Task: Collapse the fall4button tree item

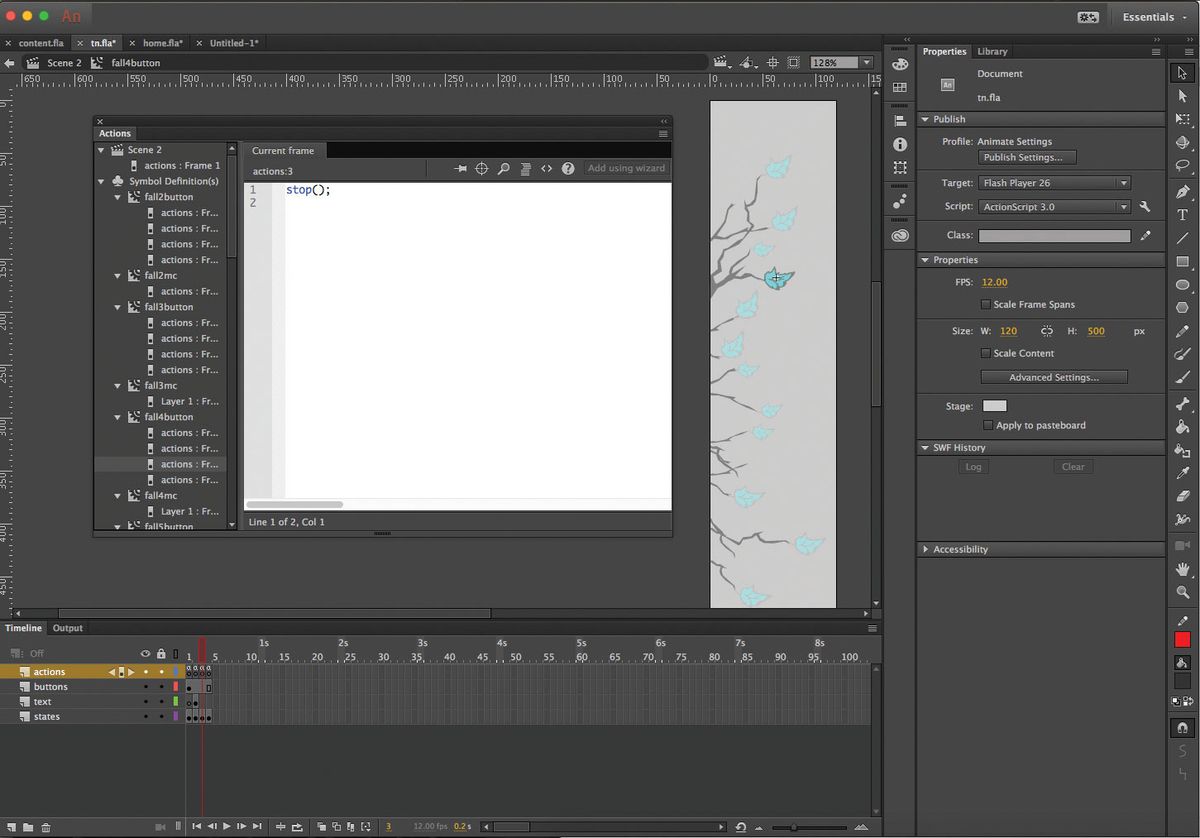Action: click(x=117, y=417)
